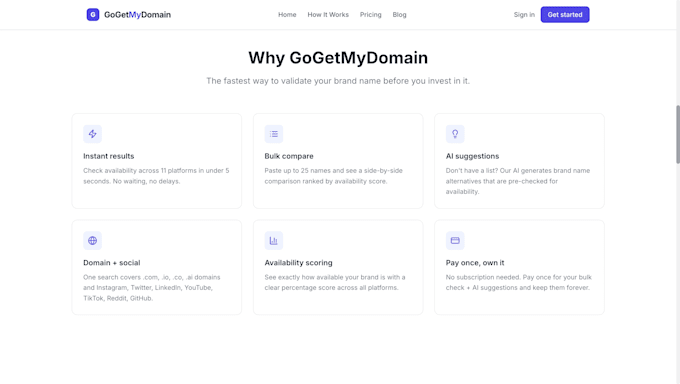
Task: Click the 'One search covers .com' description
Action: pos(152,288)
